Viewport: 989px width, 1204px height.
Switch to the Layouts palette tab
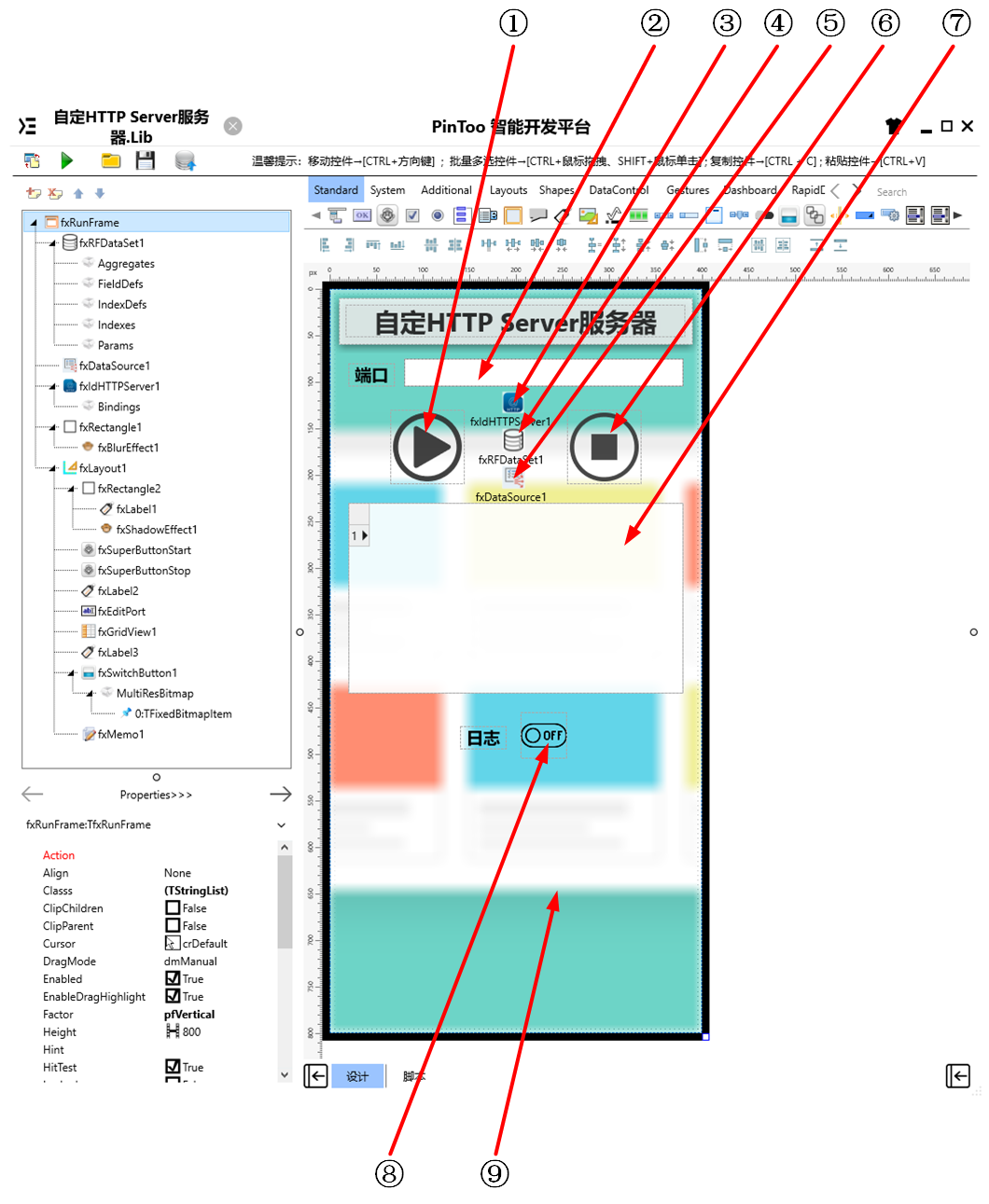coord(508,190)
